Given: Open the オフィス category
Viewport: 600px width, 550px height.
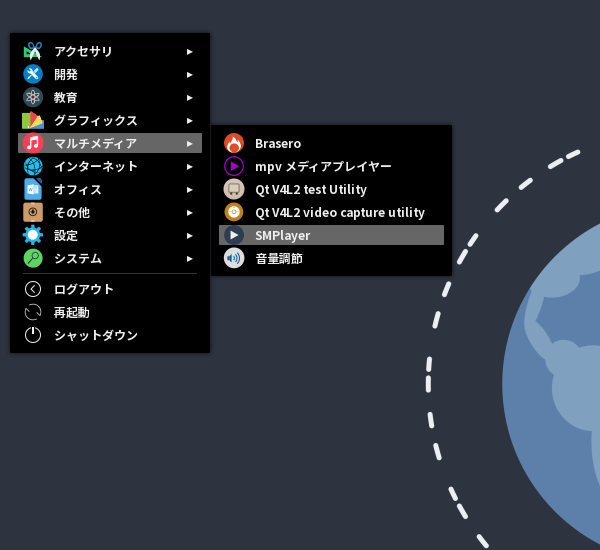Looking at the screenshot, I should point(110,189).
